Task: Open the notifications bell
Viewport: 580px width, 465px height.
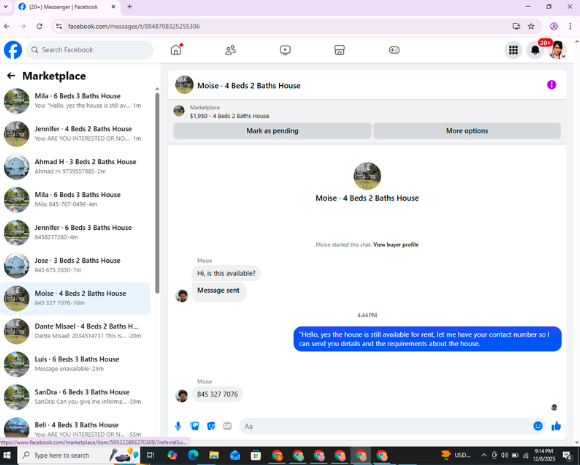Action: click(535, 50)
